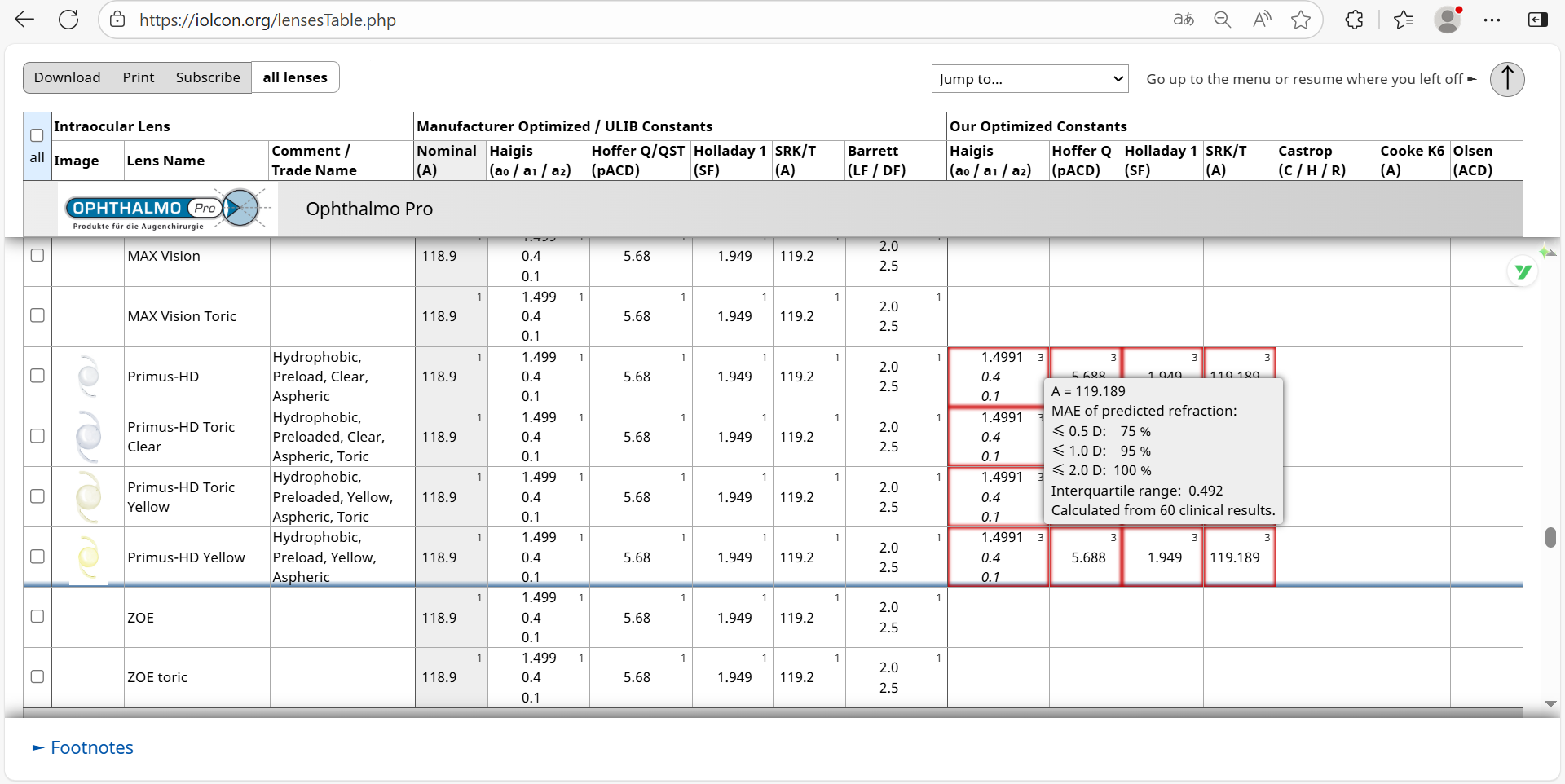This screenshot has width=1565, height=784.
Task: Tick the MAX Vision Toric checkbox
Action: [x=37, y=315]
